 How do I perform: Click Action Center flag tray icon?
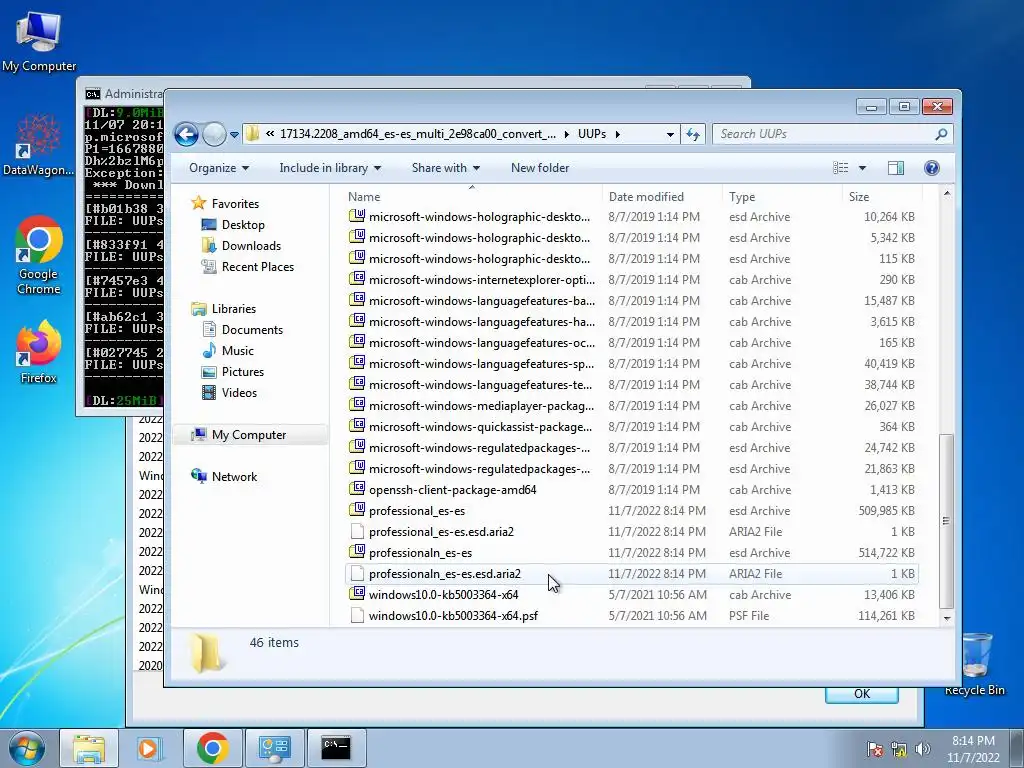point(874,749)
